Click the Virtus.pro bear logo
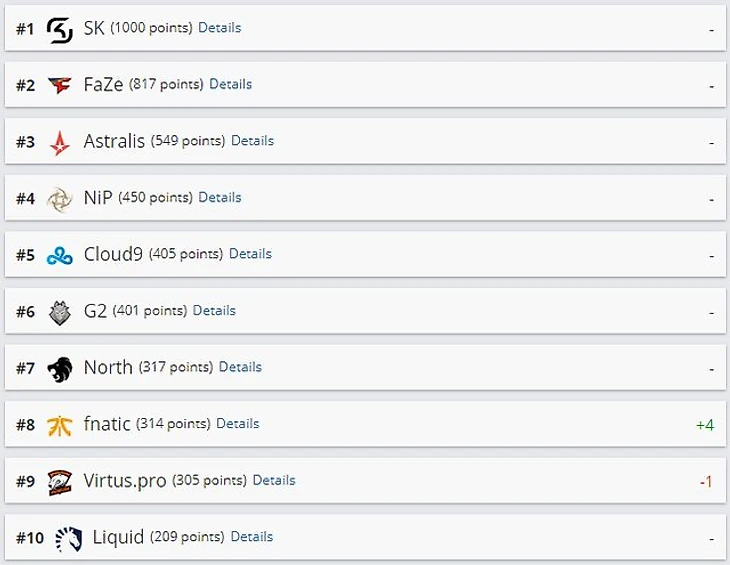730x565 pixels. click(60, 483)
